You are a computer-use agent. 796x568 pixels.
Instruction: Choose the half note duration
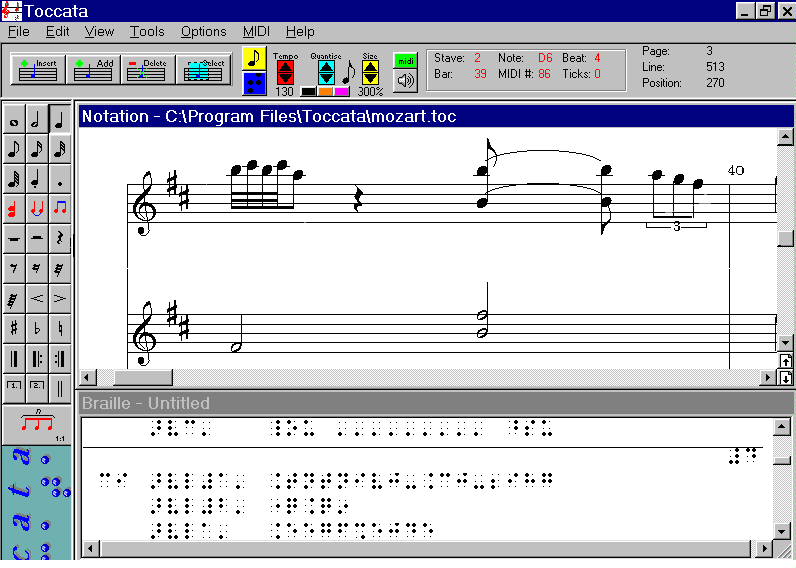tap(37, 121)
